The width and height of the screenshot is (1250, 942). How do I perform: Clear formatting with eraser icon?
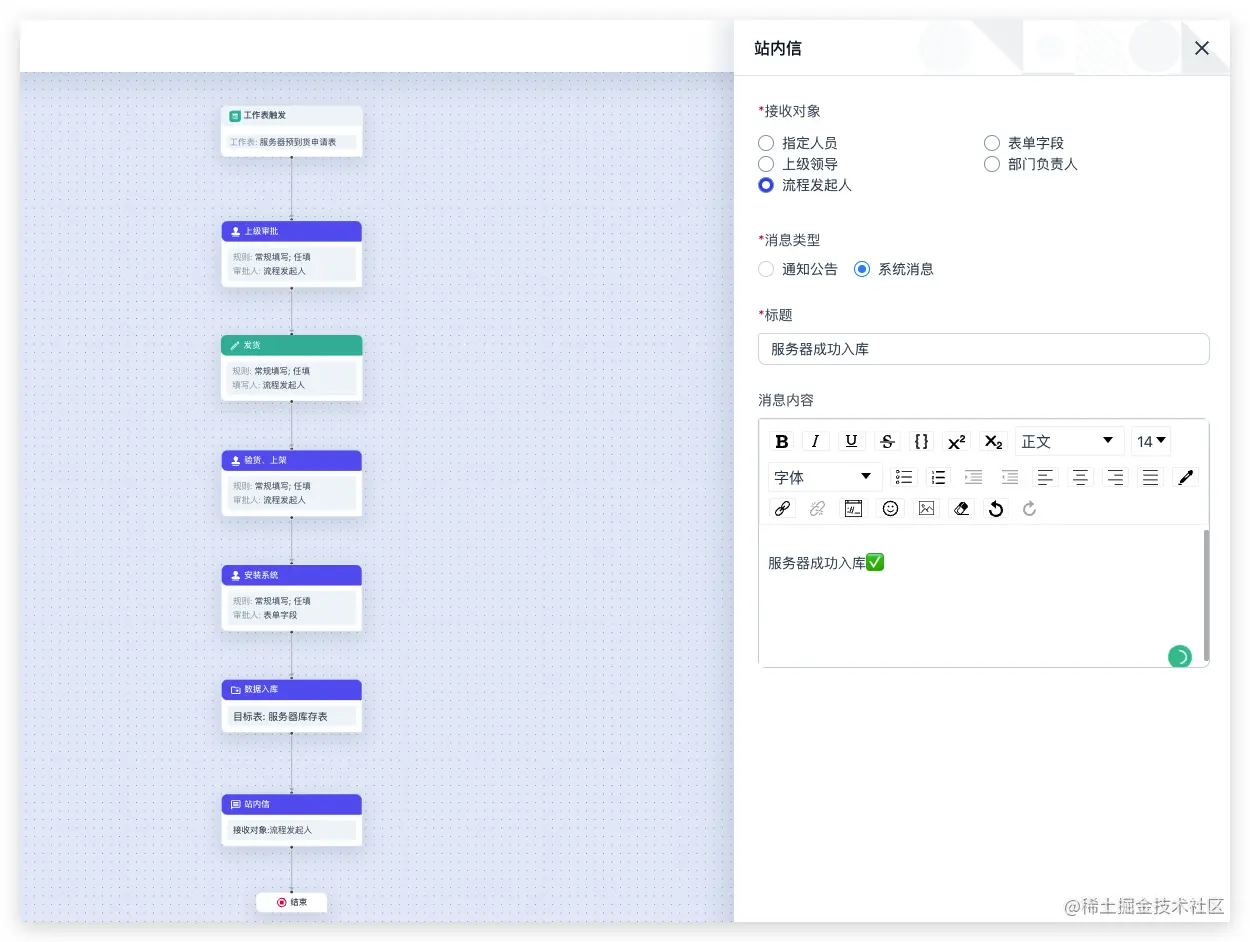coord(961,508)
